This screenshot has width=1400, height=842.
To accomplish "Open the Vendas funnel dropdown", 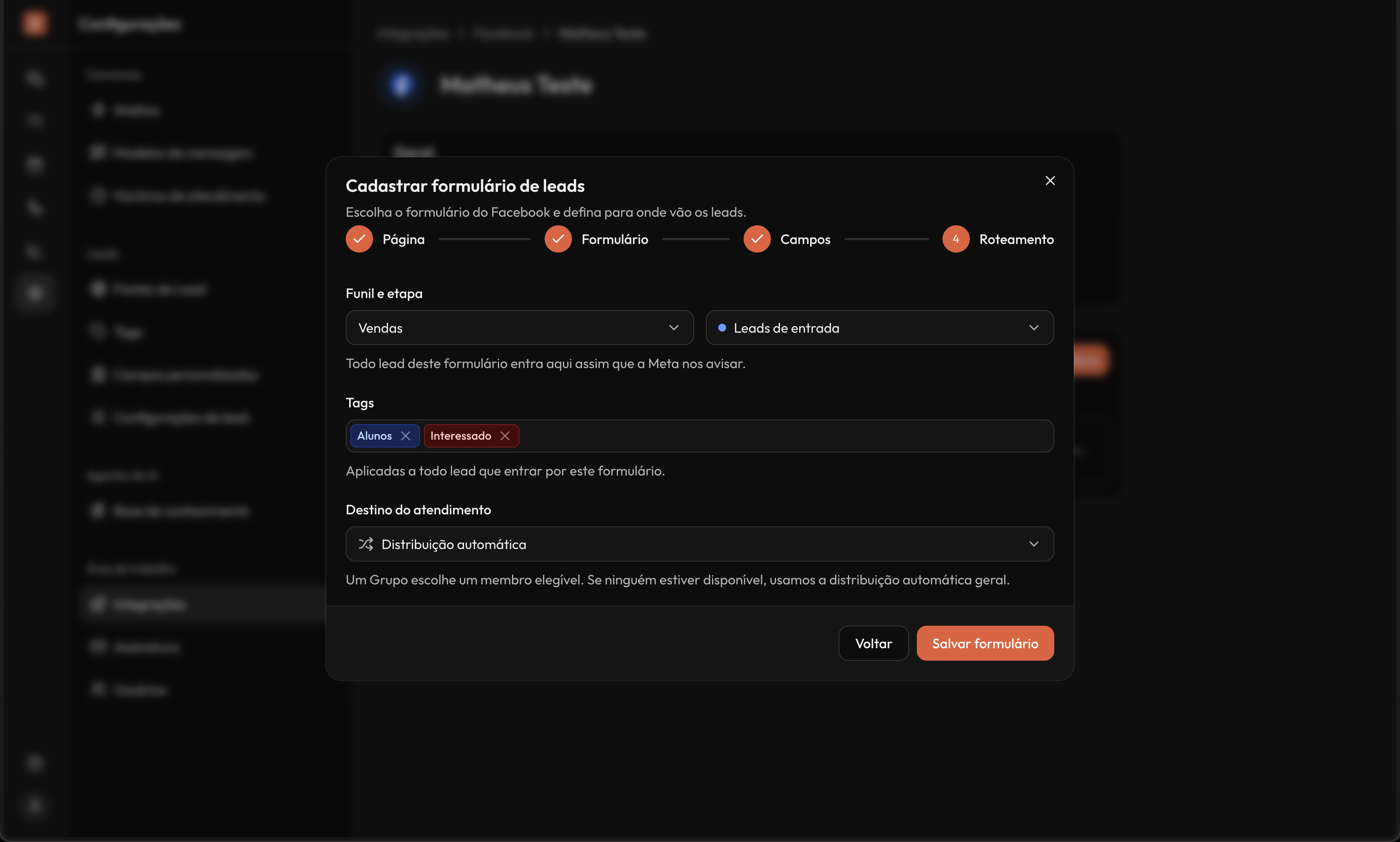I will [519, 327].
